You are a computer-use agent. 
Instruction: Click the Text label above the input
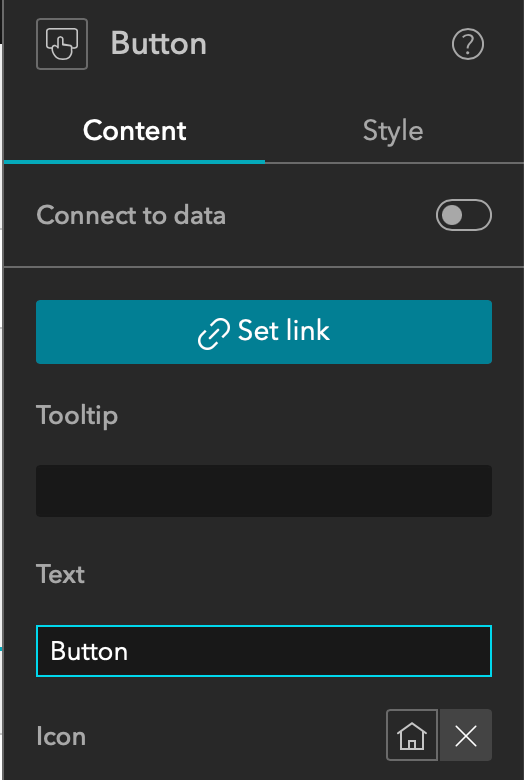(60, 574)
